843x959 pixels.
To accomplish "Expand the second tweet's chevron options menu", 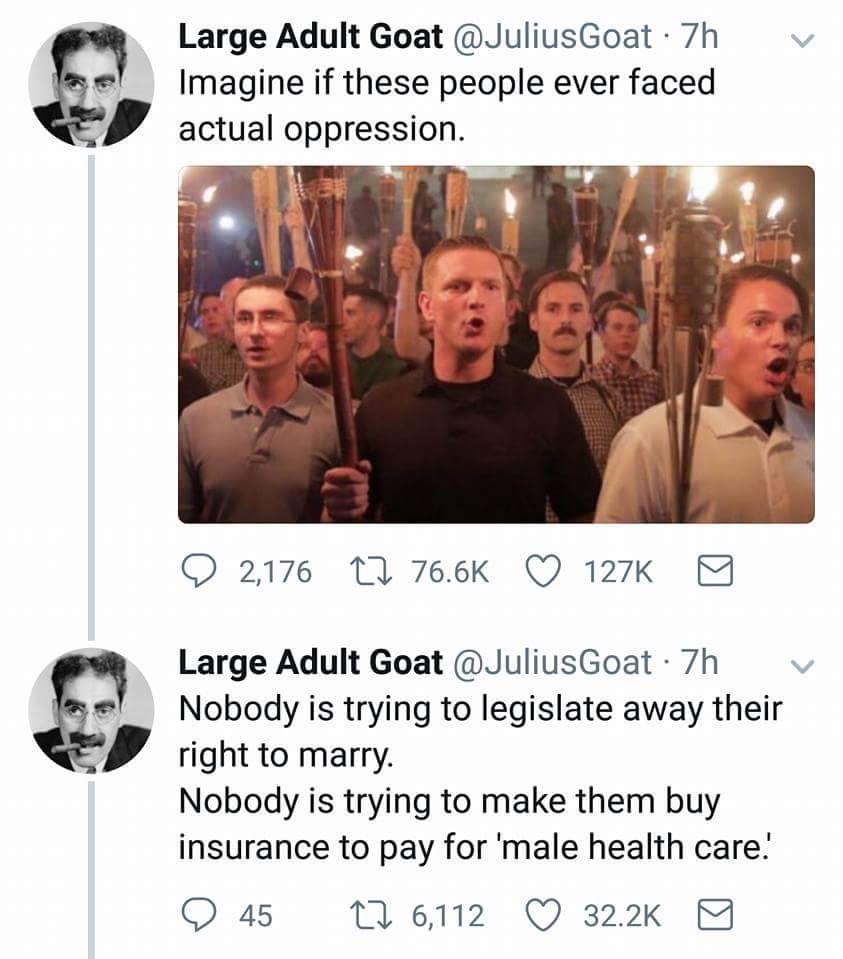I will [798, 664].
